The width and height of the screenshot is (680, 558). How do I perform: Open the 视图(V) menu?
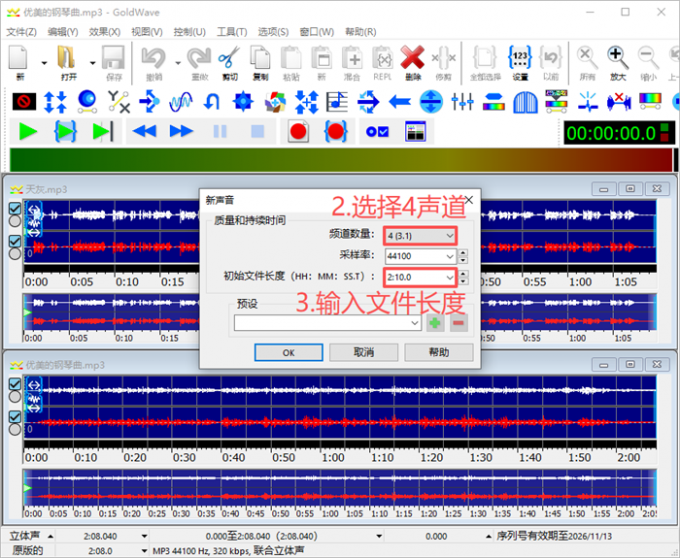coord(147,32)
